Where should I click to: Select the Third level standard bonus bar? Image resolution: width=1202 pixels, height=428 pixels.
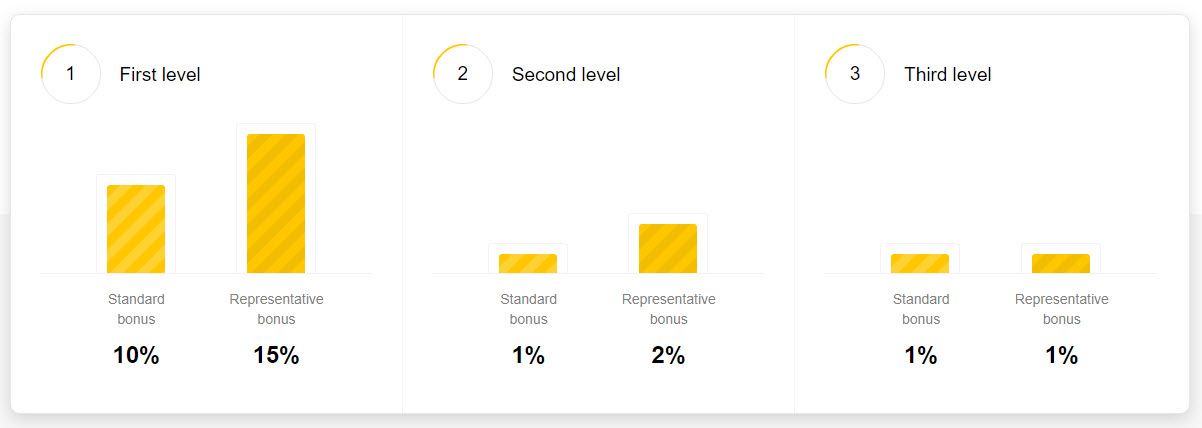pos(920,263)
